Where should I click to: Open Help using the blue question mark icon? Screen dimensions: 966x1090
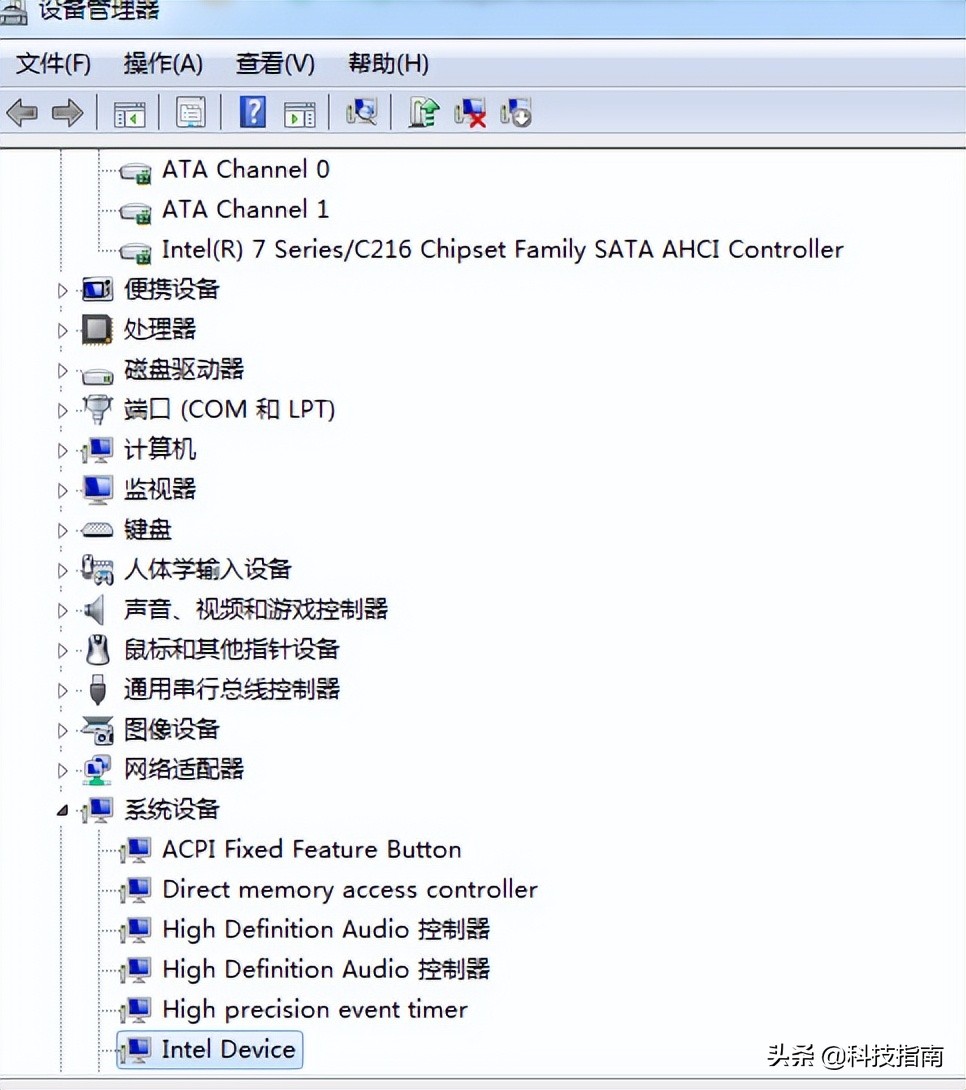click(x=252, y=111)
